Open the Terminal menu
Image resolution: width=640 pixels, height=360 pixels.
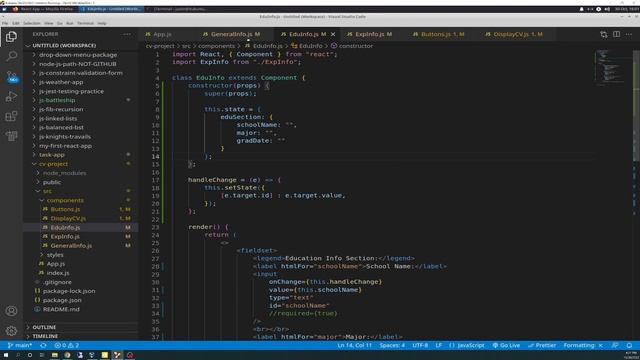point(85,23)
